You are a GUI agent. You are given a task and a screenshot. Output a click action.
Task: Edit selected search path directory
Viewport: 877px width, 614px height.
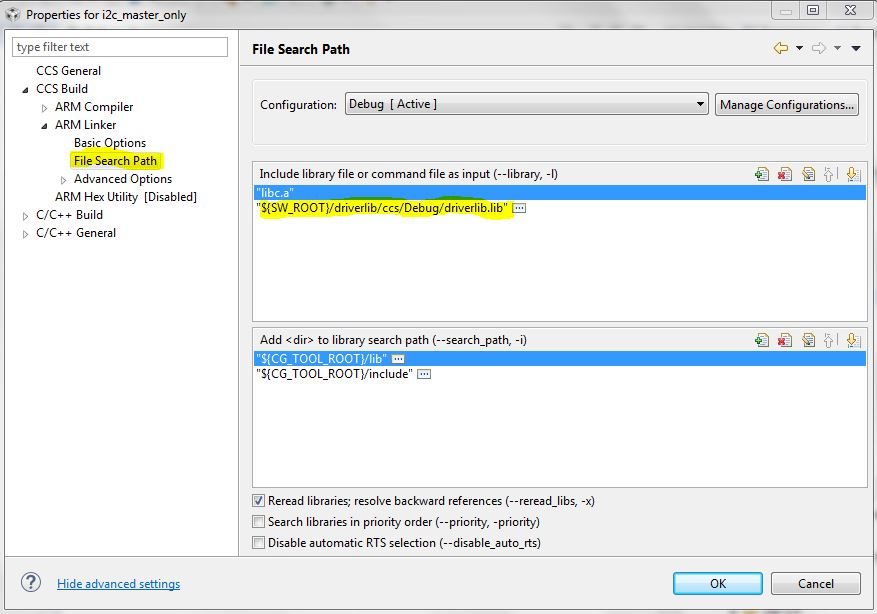click(808, 339)
